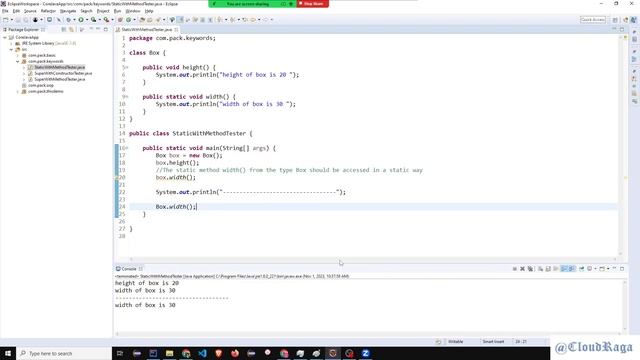Click the Remove Launch console icon
Image resolution: width=640 pixels, height=360 pixels.
pos(522,269)
